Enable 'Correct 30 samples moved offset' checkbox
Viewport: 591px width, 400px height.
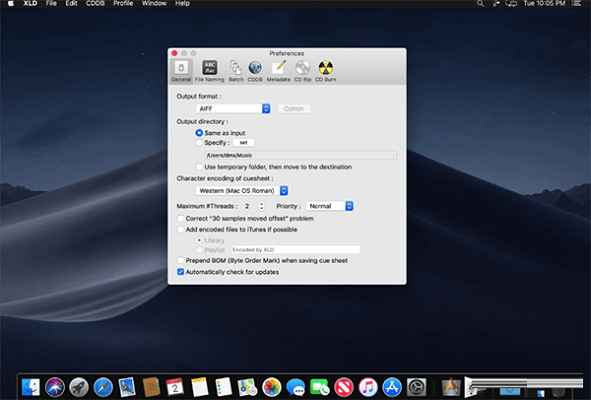pos(181,218)
